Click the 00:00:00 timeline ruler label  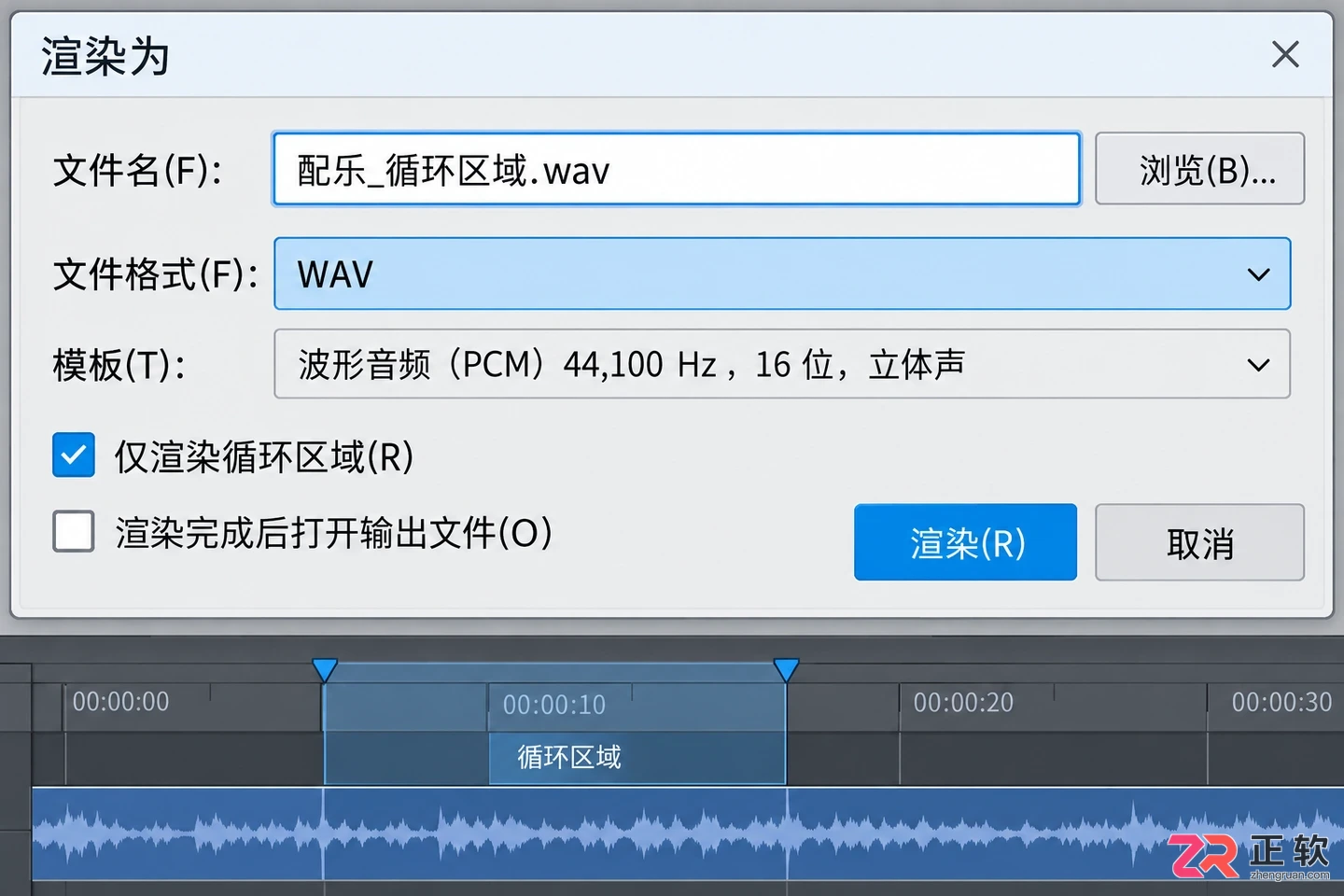point(121,702)
